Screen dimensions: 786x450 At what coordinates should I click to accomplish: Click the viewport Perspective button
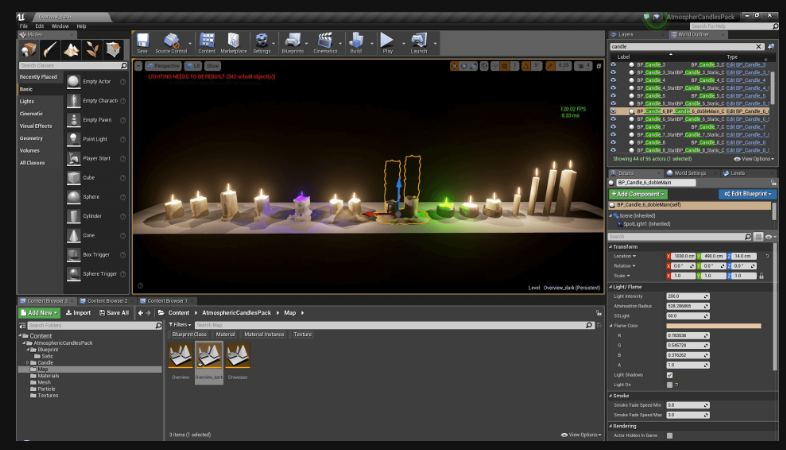163,66
